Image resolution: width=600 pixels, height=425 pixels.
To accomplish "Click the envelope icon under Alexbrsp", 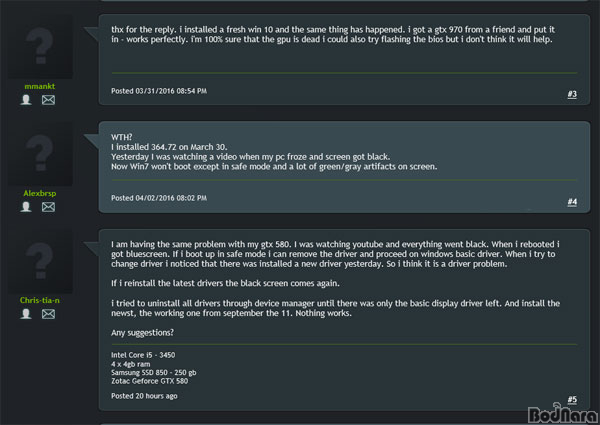I will tap(48, 207).
